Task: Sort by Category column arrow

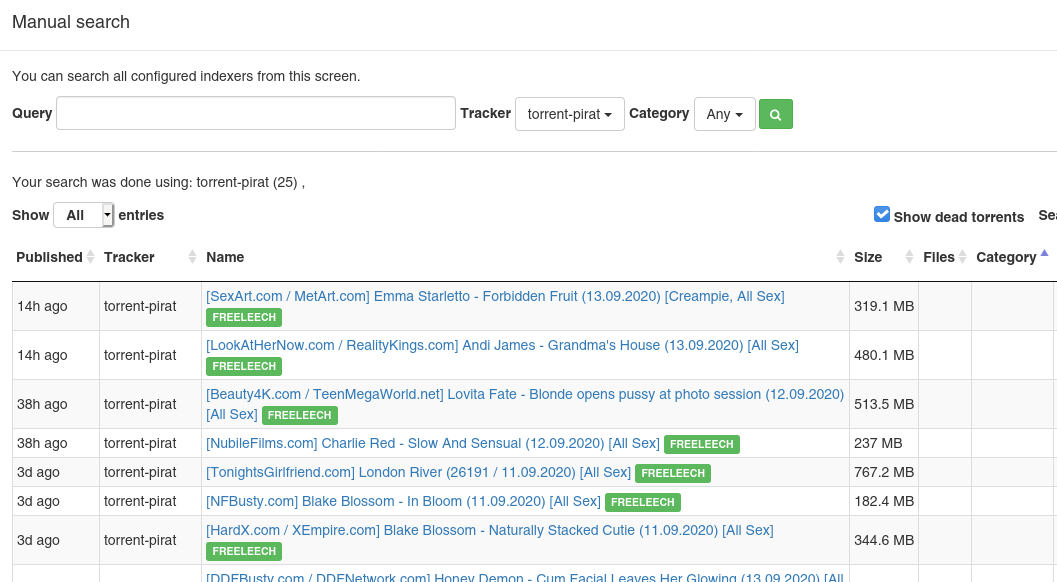Action: point(1044,254)
